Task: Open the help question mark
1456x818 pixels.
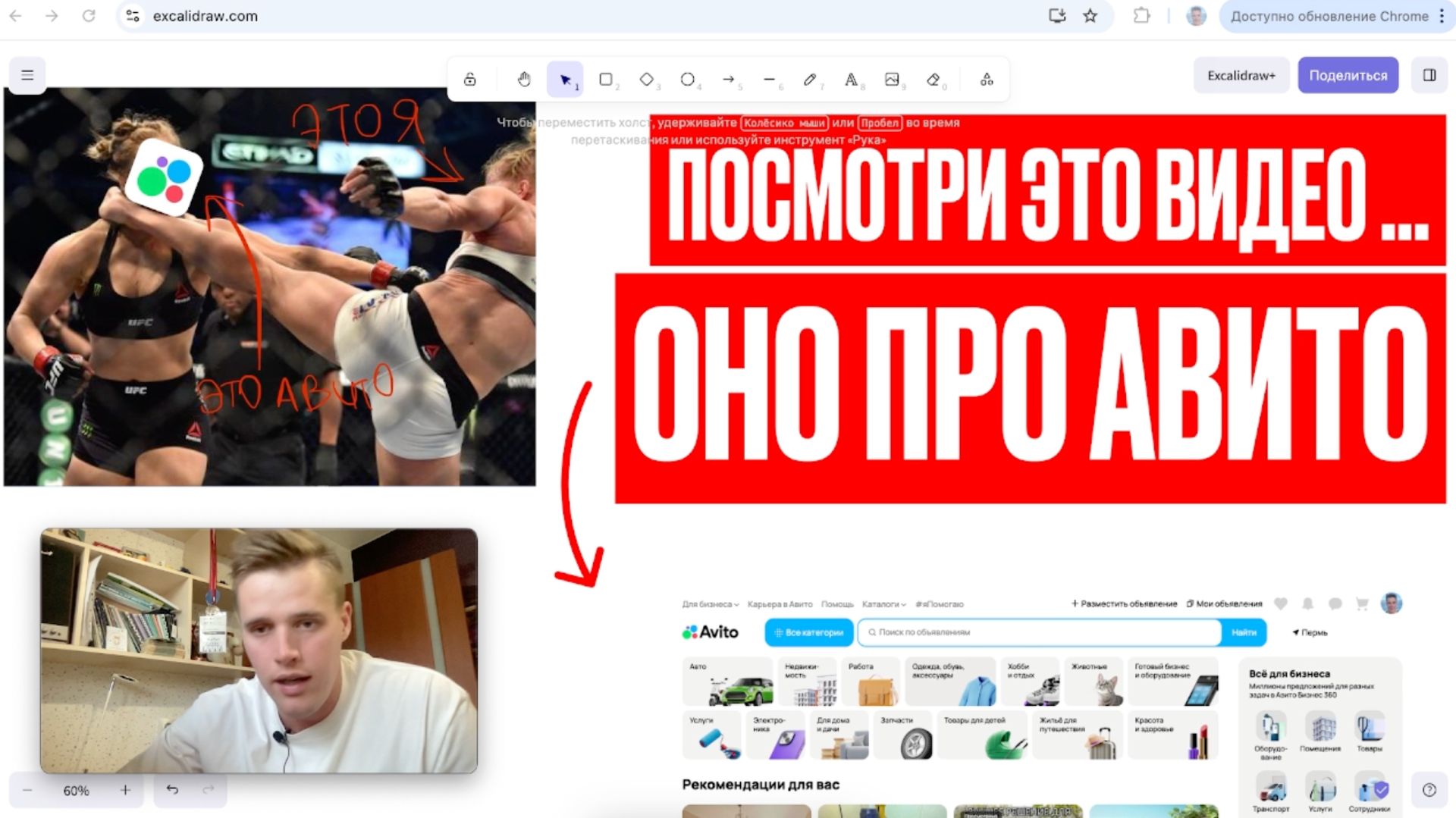Action: (x=1429, y=790)
